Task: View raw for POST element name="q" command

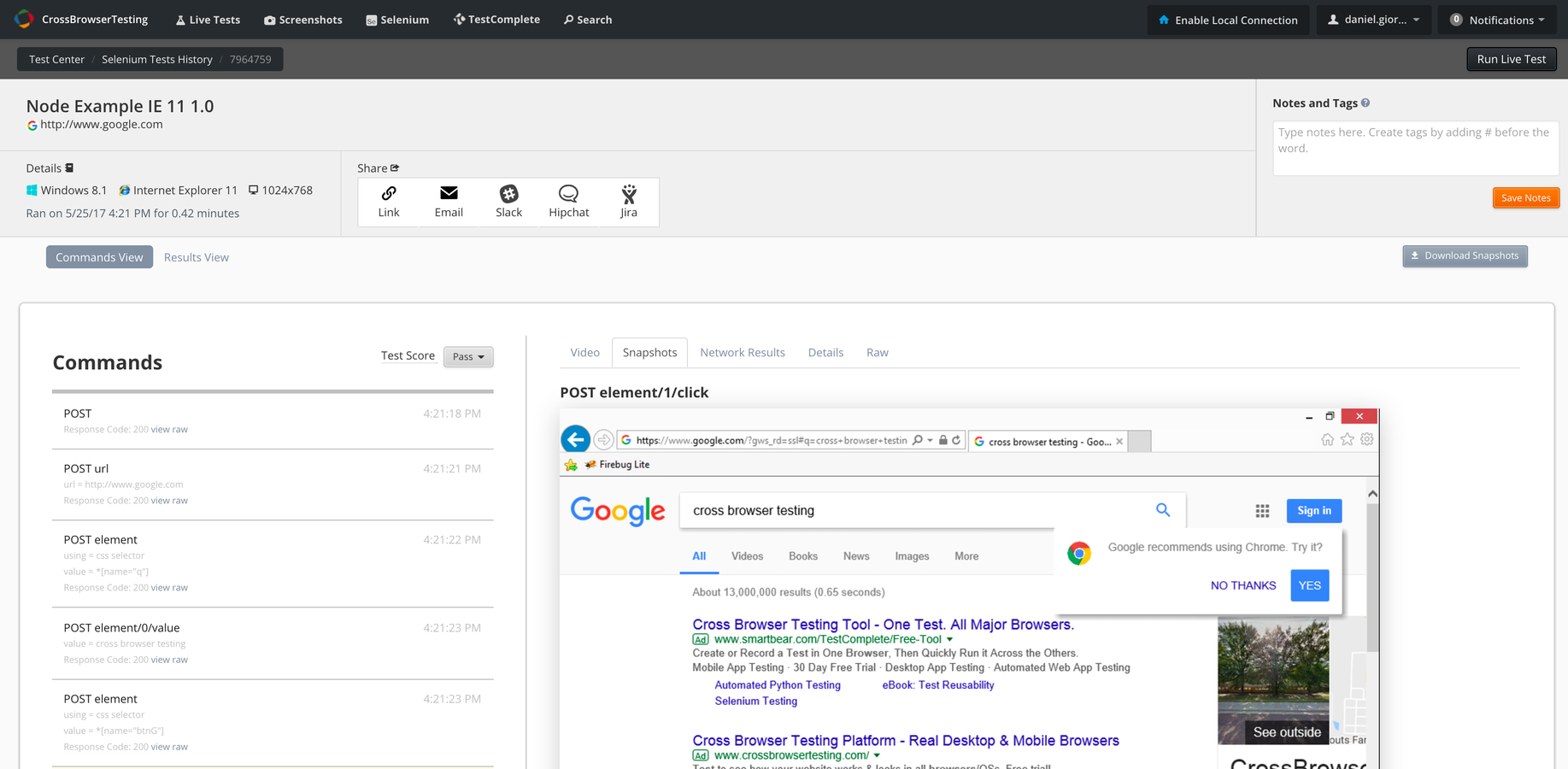Action: point(169,588)
